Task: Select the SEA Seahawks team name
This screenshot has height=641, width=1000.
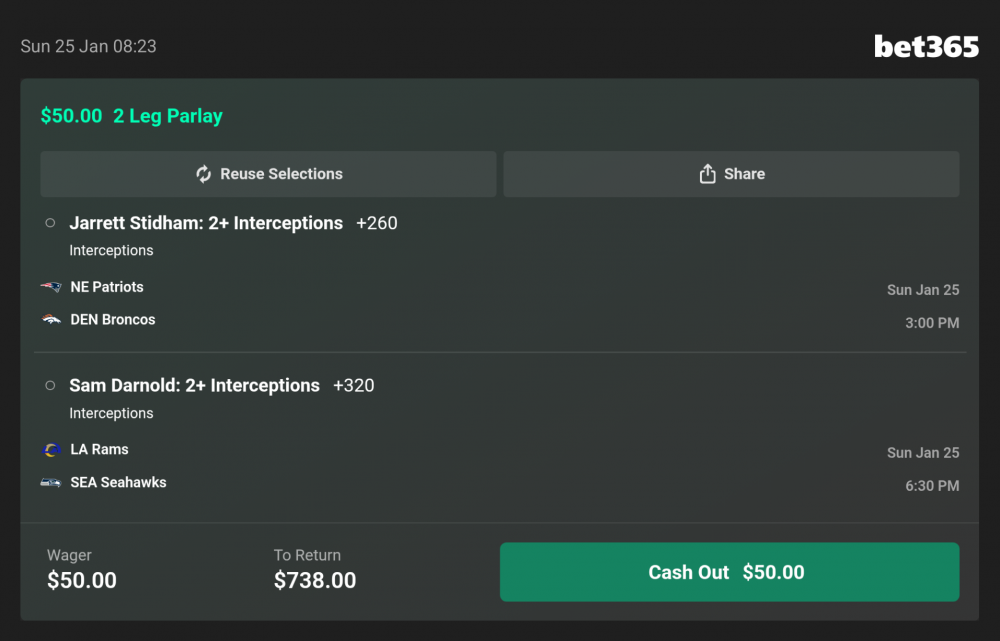Action: click(118, 482)
